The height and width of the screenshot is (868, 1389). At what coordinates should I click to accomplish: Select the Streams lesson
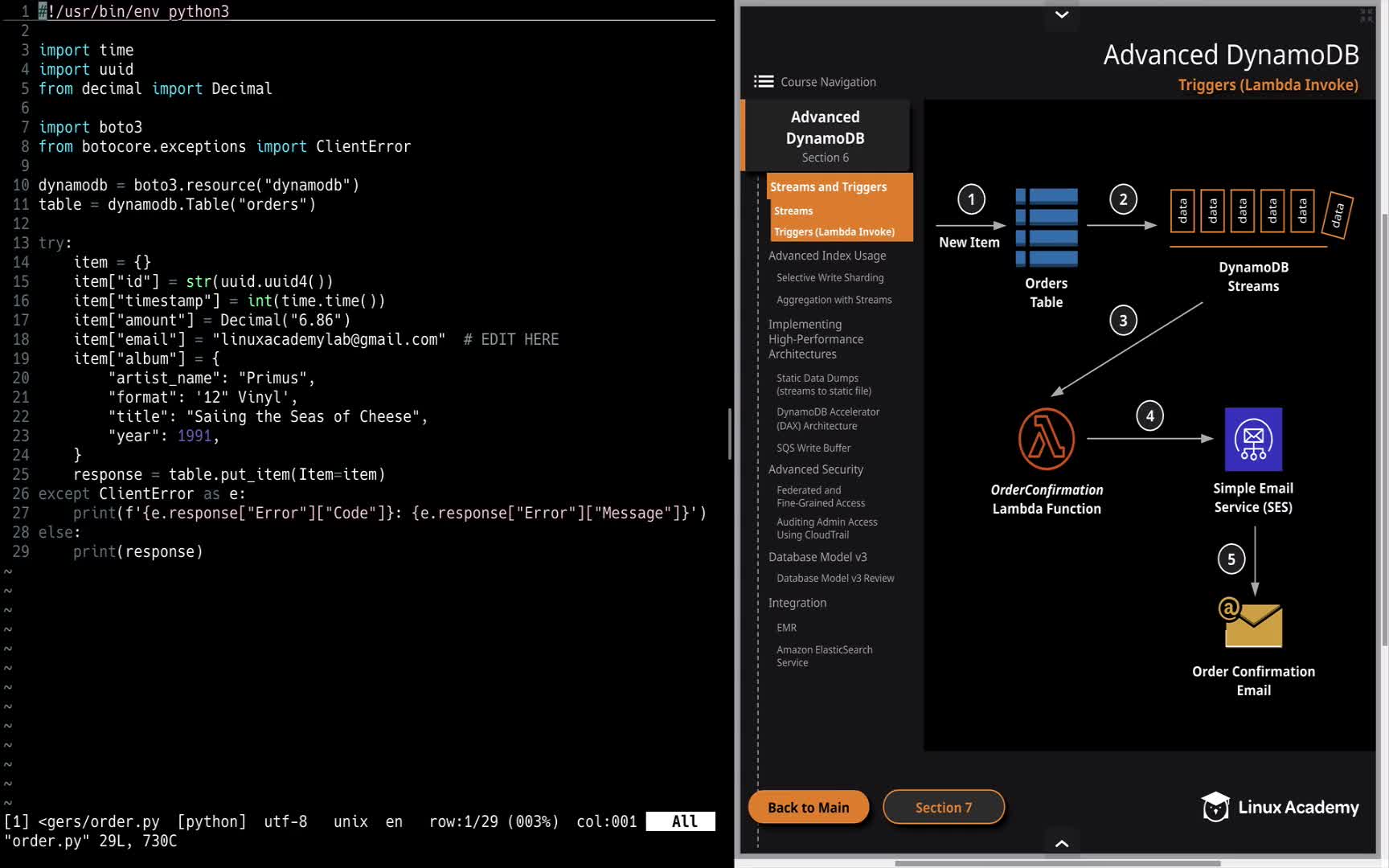(x=793, y=211)
